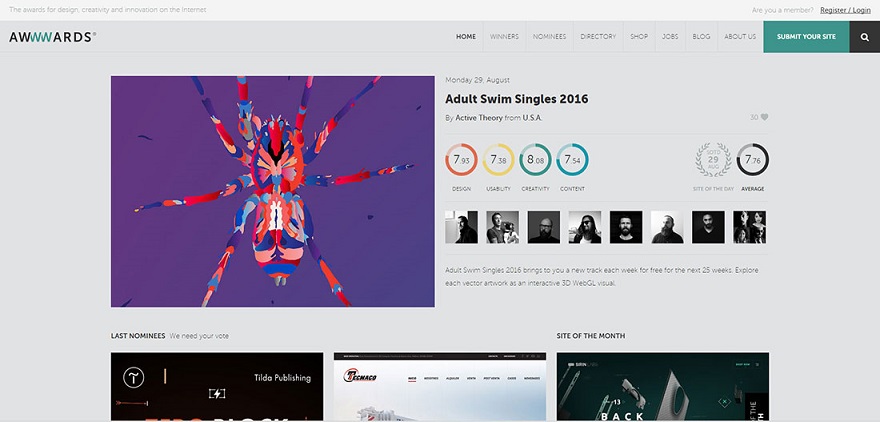
Task: Open the second jury member photo
Action: 502,227
